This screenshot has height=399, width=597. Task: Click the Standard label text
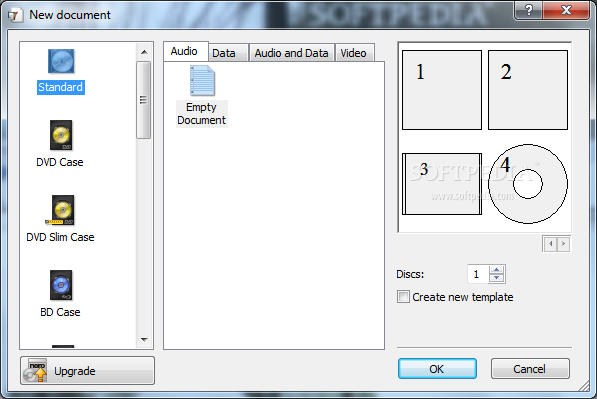point(61,87)
